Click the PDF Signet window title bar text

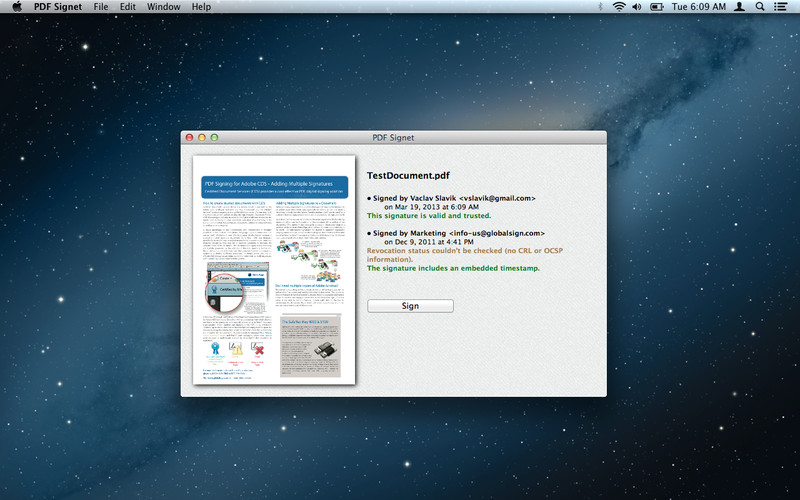(393, 137)
